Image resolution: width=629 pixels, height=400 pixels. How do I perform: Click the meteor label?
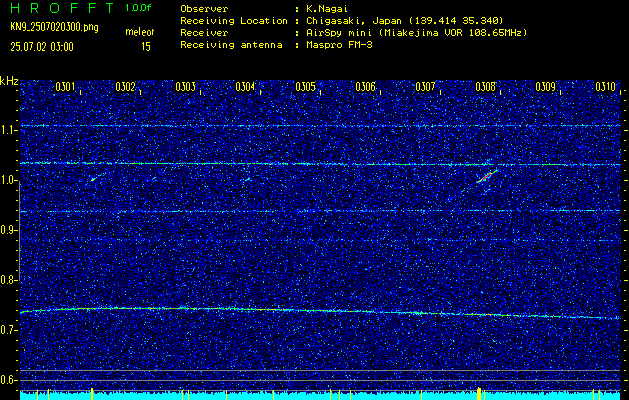pyautogui.click(x=140, y=32)
